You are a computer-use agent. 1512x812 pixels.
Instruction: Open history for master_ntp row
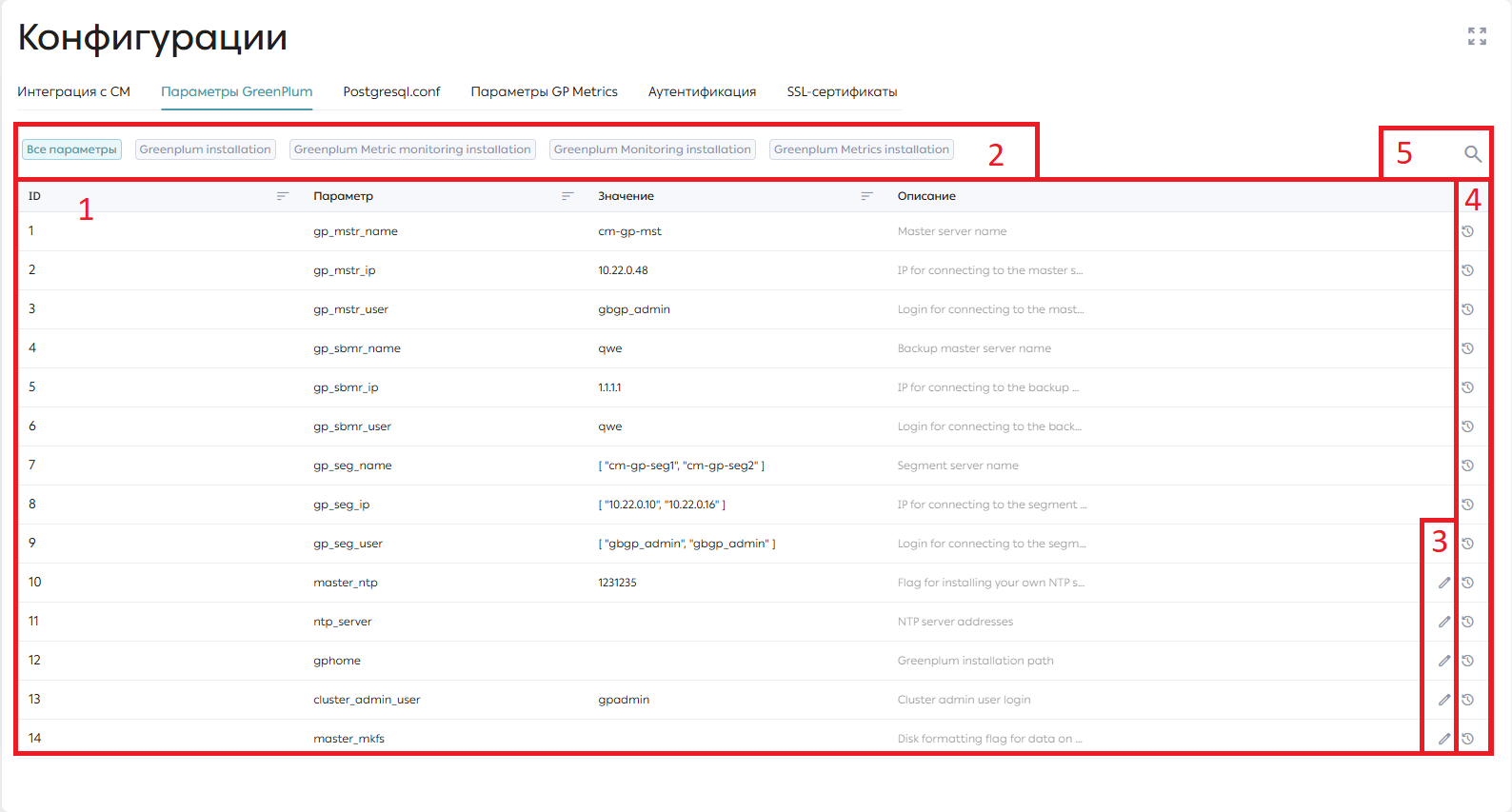pyautogui.click(x=1468, y=583)
